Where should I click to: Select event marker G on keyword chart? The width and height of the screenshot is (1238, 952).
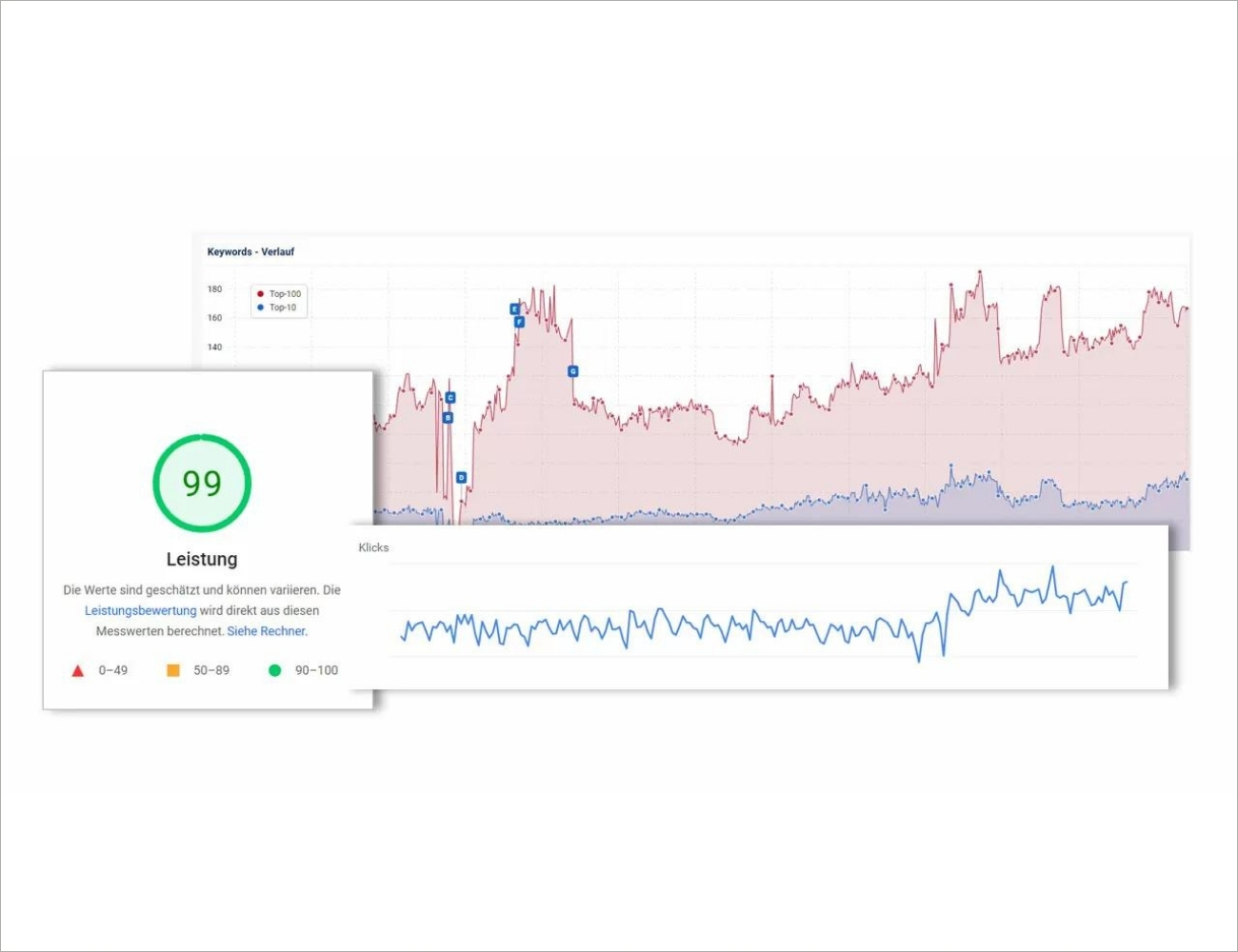pyautogui.click(x=572, y=371)
